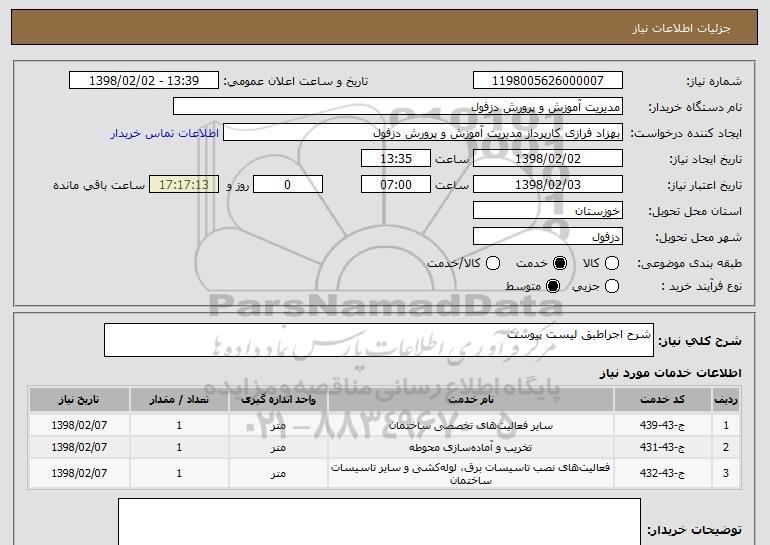Click service code ج-43-432
The image size is (770, 545).
point(662,473)
